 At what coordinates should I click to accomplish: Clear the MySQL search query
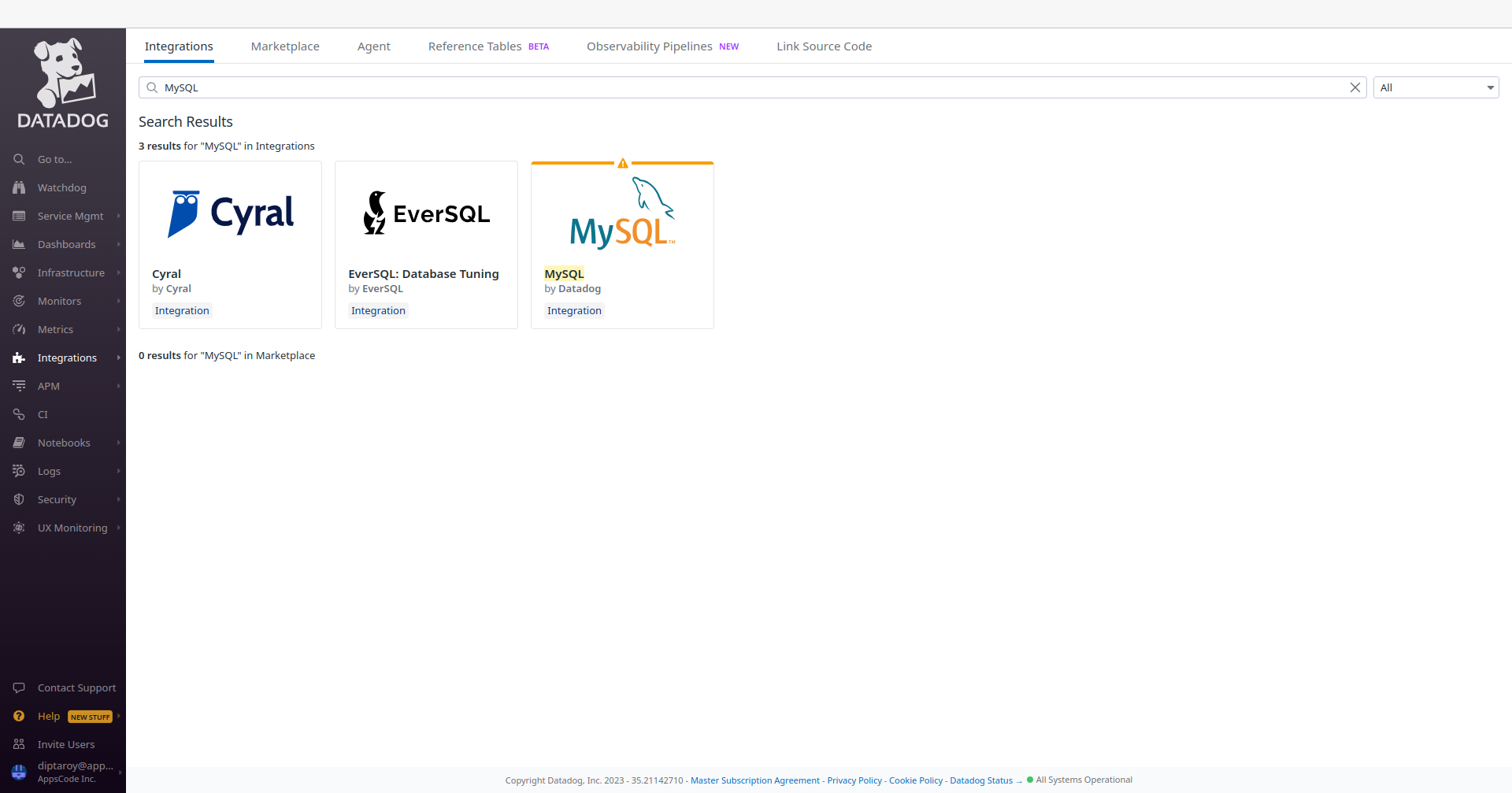pos(1355,87)
